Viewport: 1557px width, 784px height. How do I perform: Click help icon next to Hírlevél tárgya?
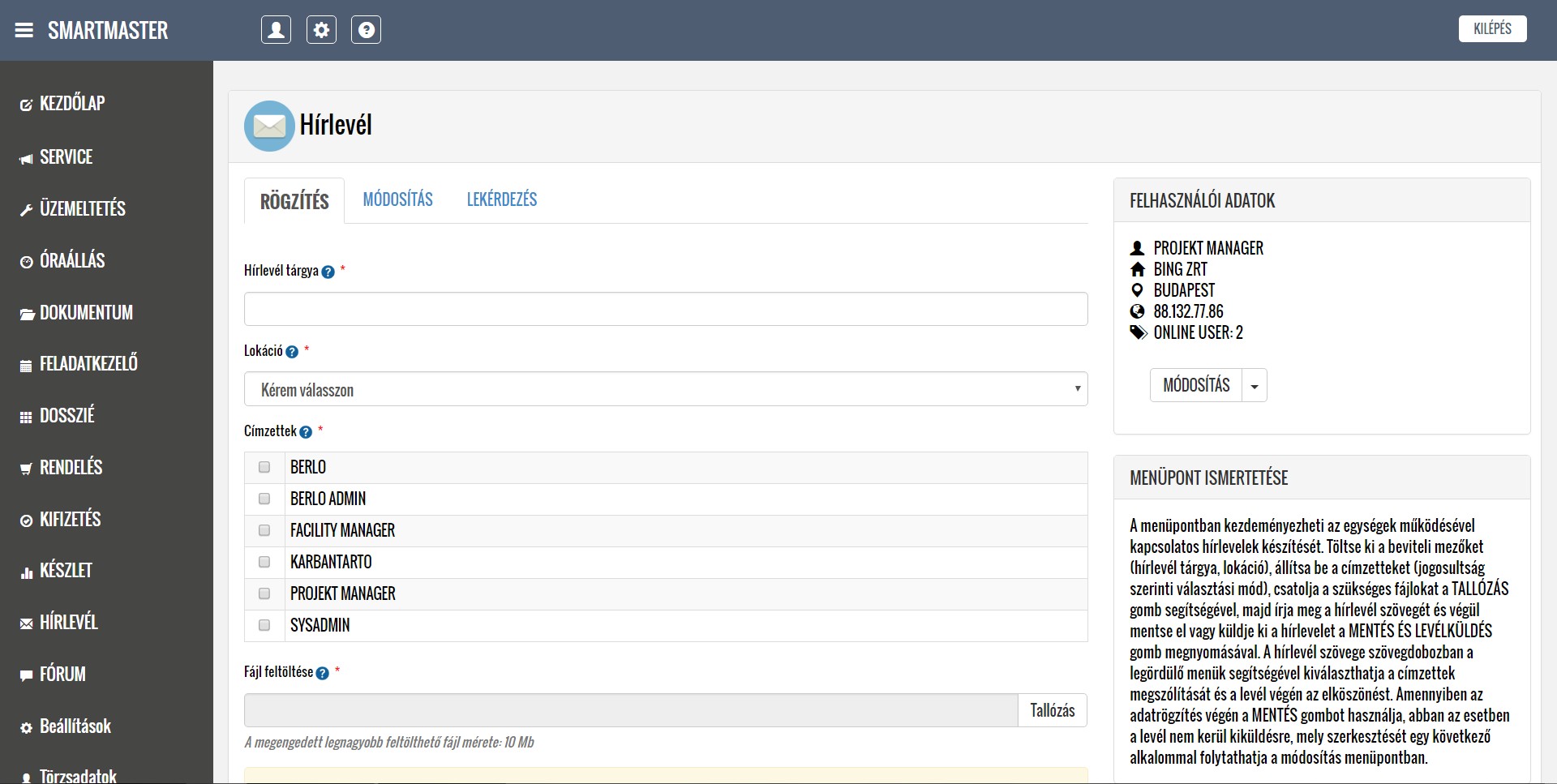coord(328,272)
